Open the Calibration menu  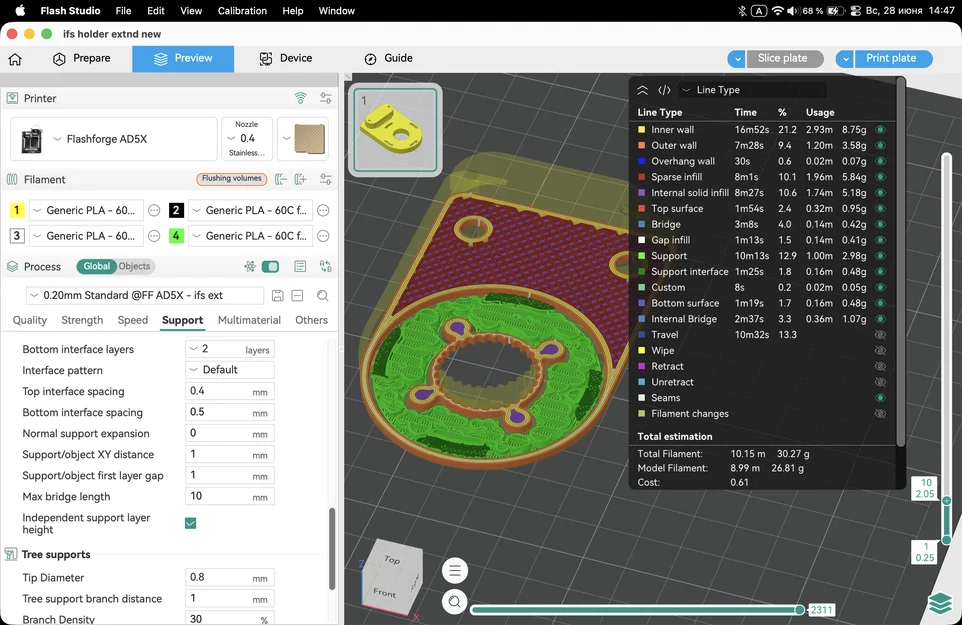242,11
